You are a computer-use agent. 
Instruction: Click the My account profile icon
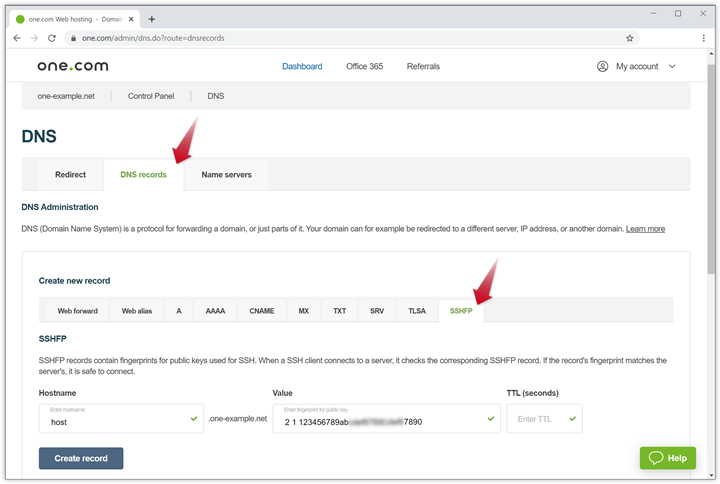602,66
